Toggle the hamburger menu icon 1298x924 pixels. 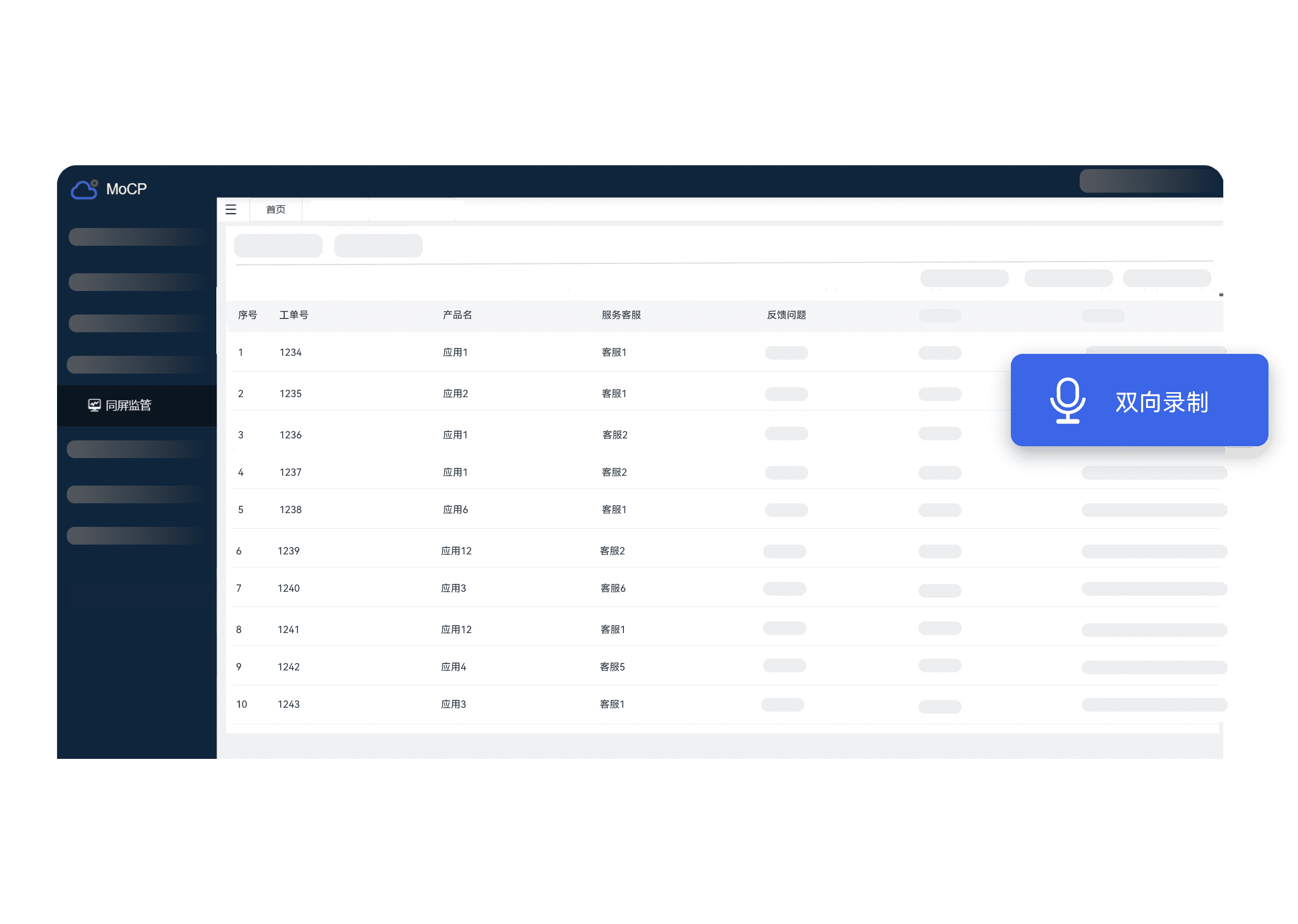tap(231, 209)
